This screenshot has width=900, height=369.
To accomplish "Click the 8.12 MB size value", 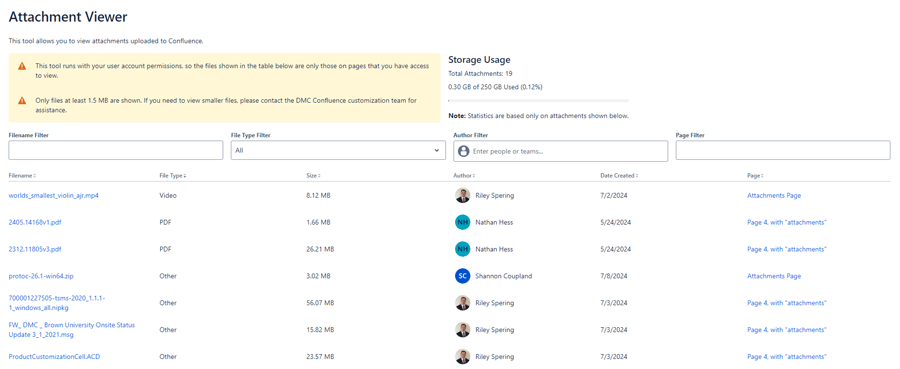I will point(318,196).
